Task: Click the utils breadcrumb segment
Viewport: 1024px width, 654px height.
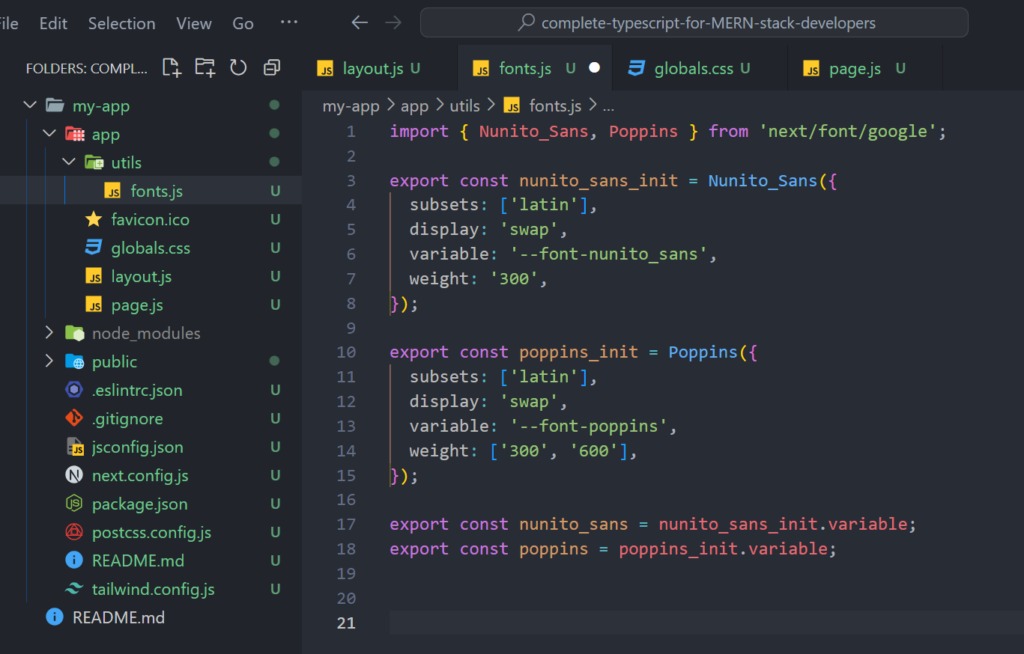Action: [x=464, y=105]
